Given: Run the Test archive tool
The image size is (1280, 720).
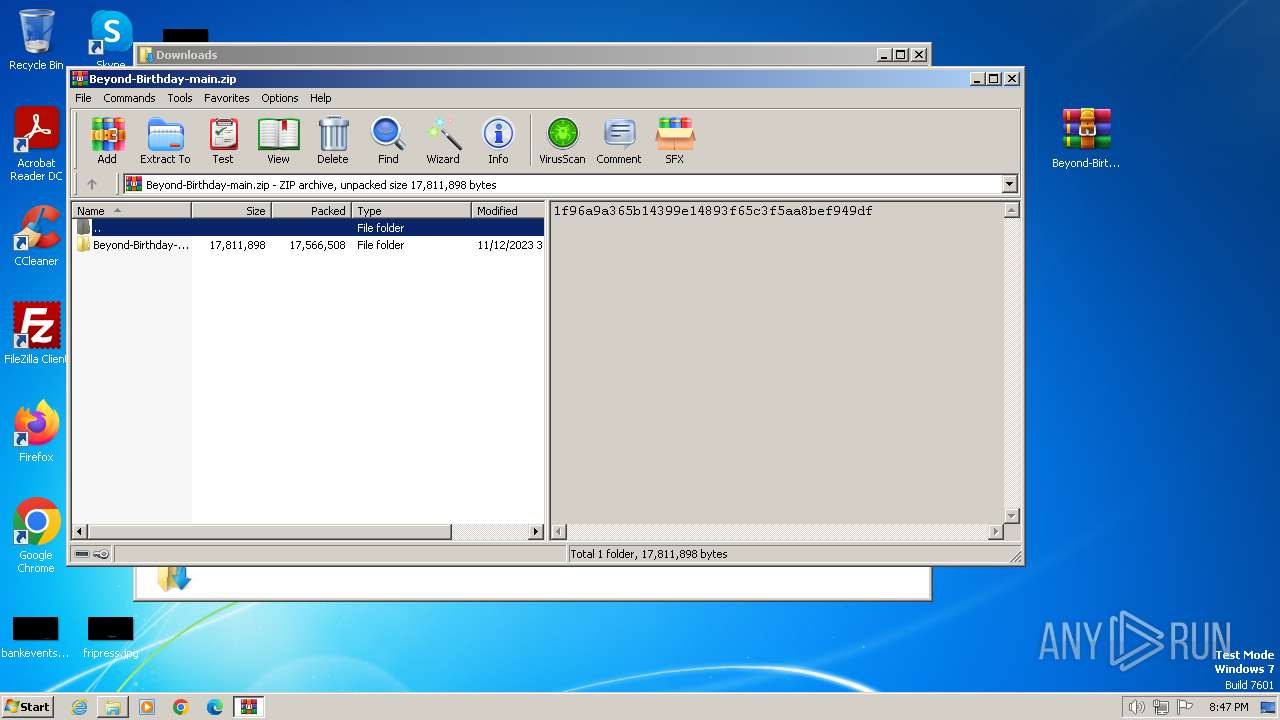Looking at the screenshot, I should coord(223,140).
